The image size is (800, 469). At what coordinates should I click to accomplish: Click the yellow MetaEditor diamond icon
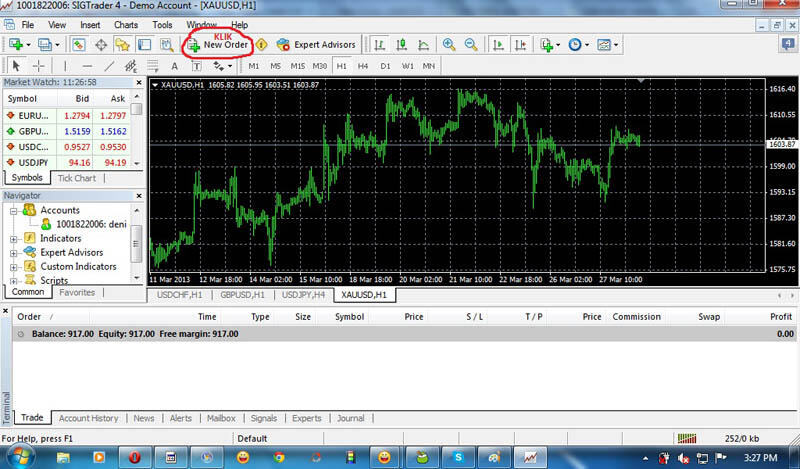click(262, 45)
